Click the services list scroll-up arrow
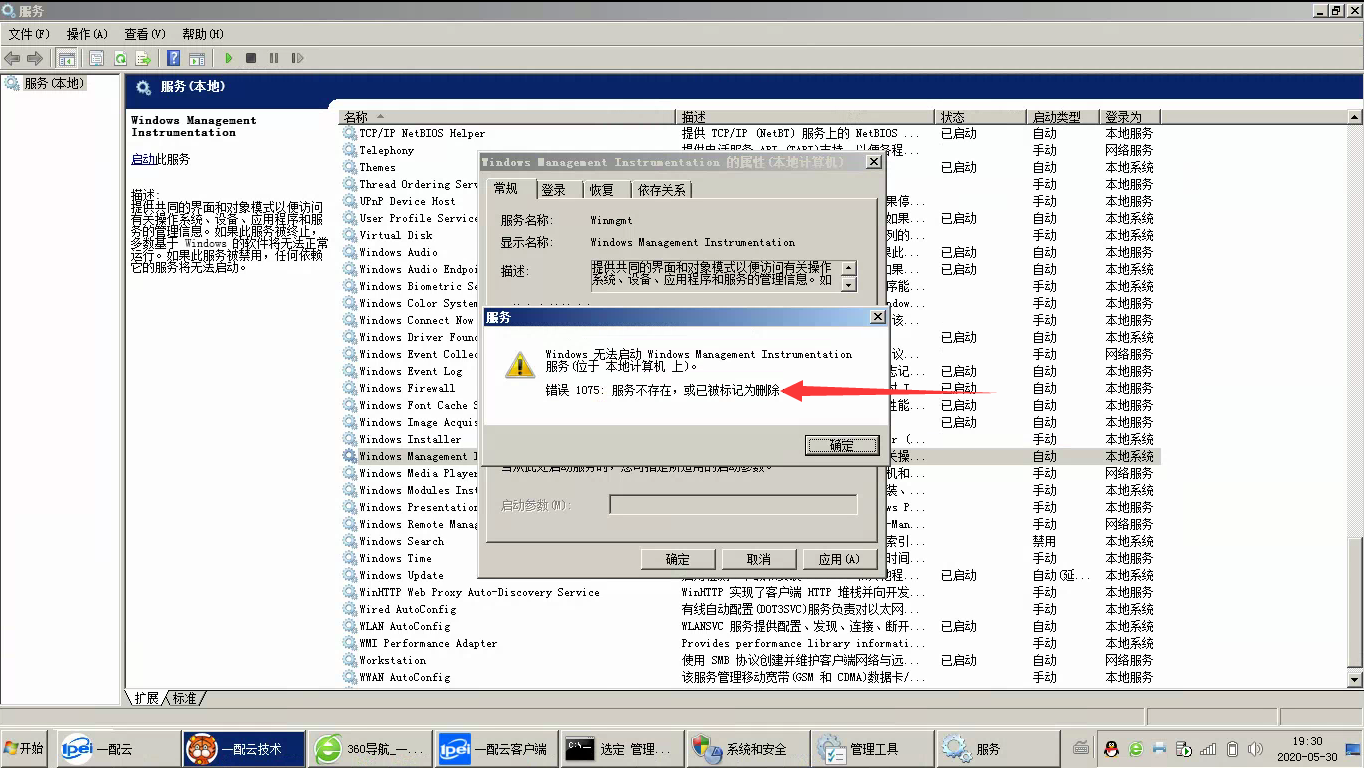 click(1355, 118)
